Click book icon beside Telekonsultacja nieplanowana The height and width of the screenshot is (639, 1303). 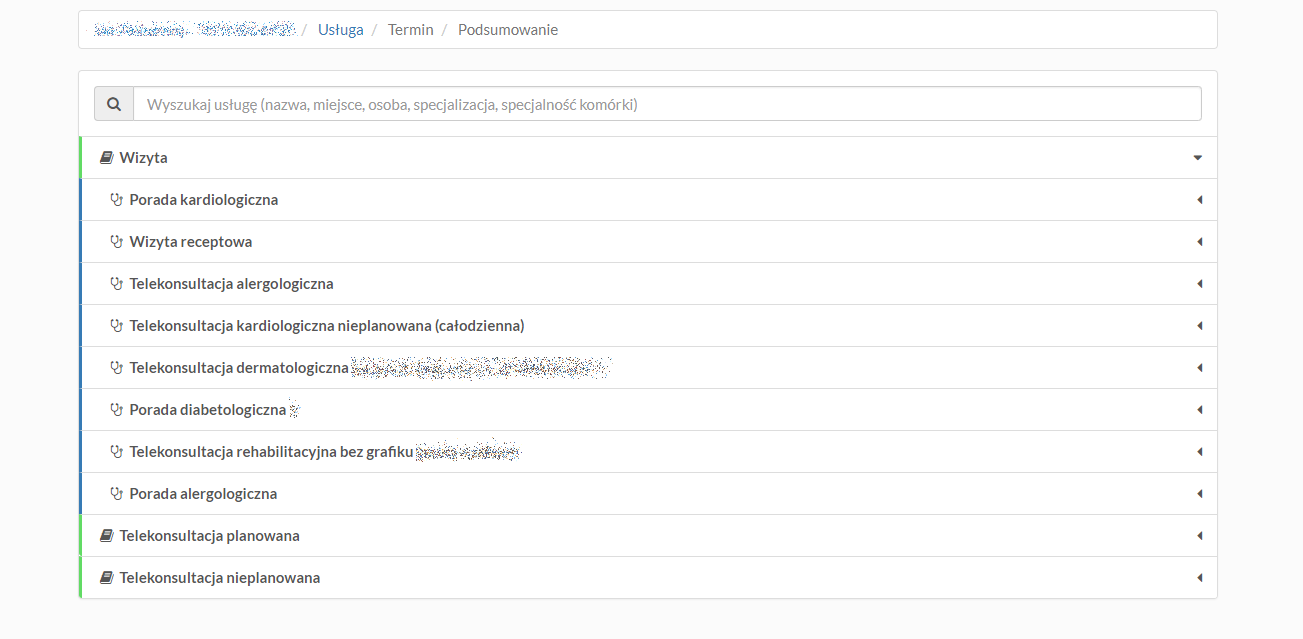tap(106, 578)
